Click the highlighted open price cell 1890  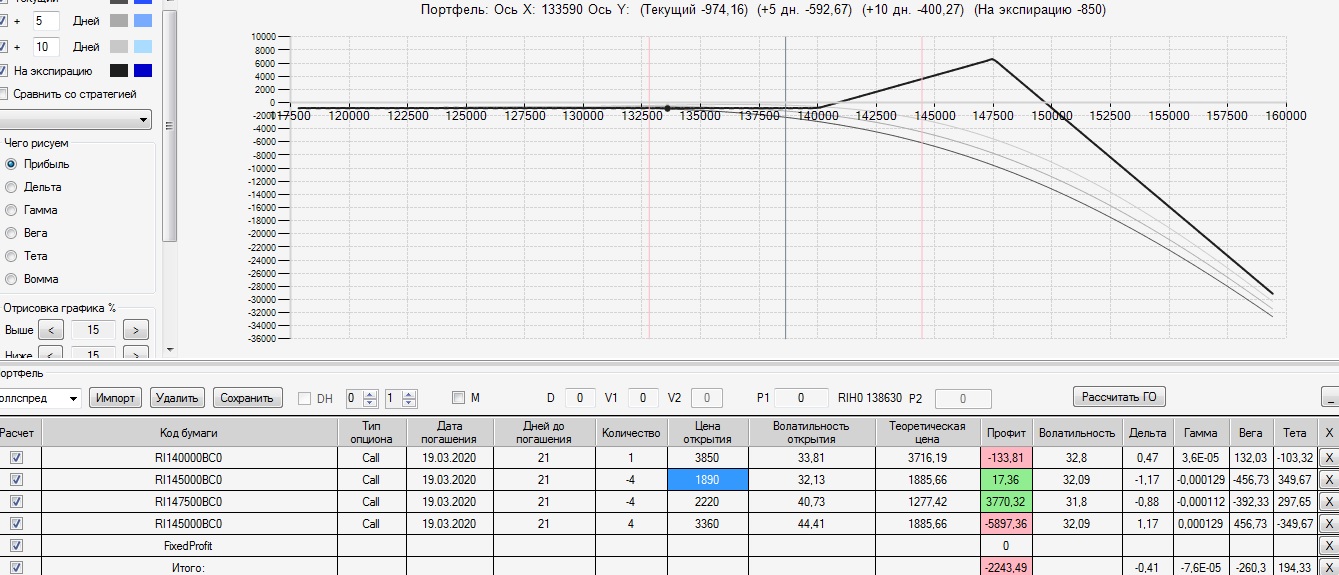(707, 480)
